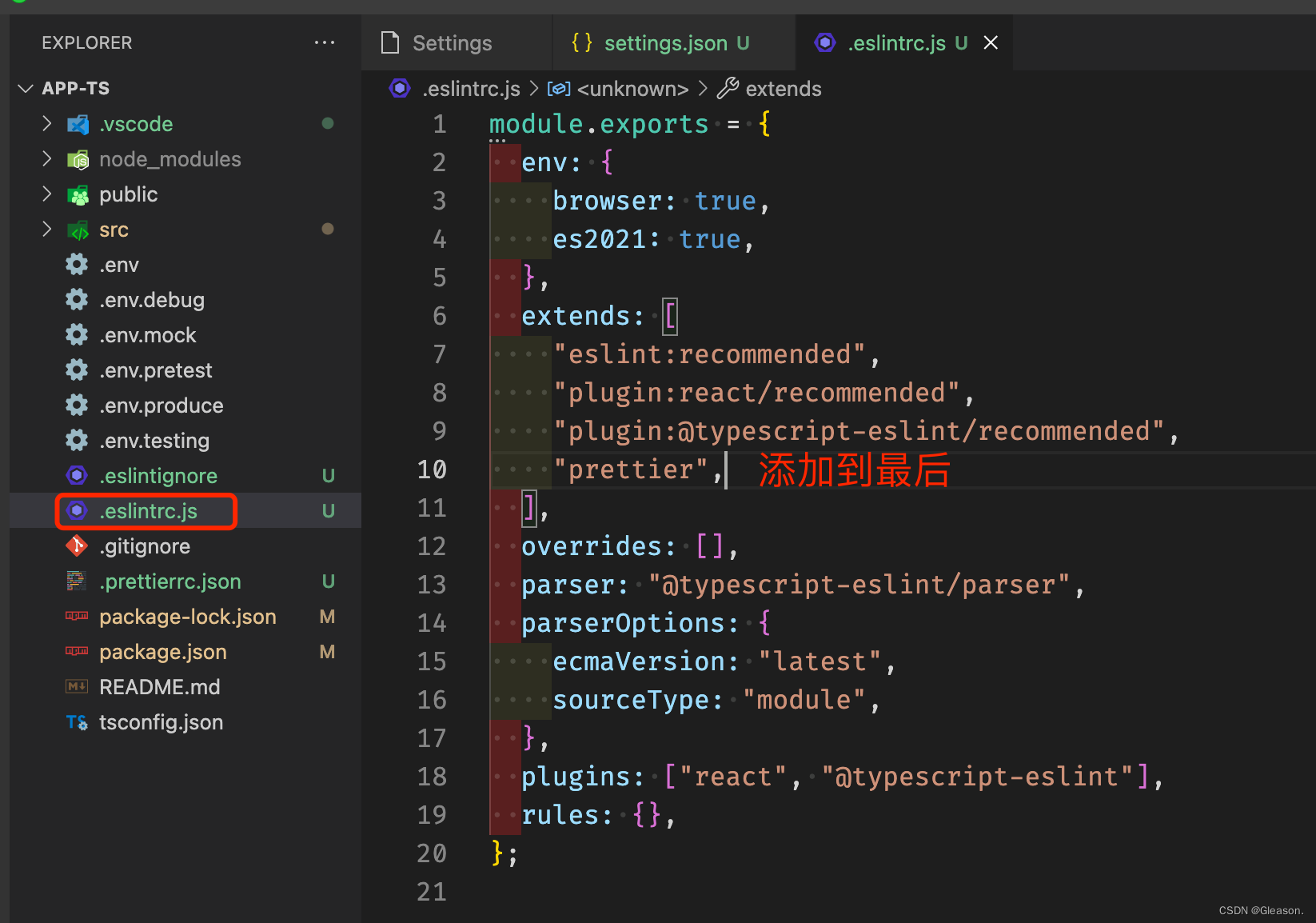Collapse the APP-TS root folder
The width and height of the screenshot is (1316, 923).
(x=26, y=88)
